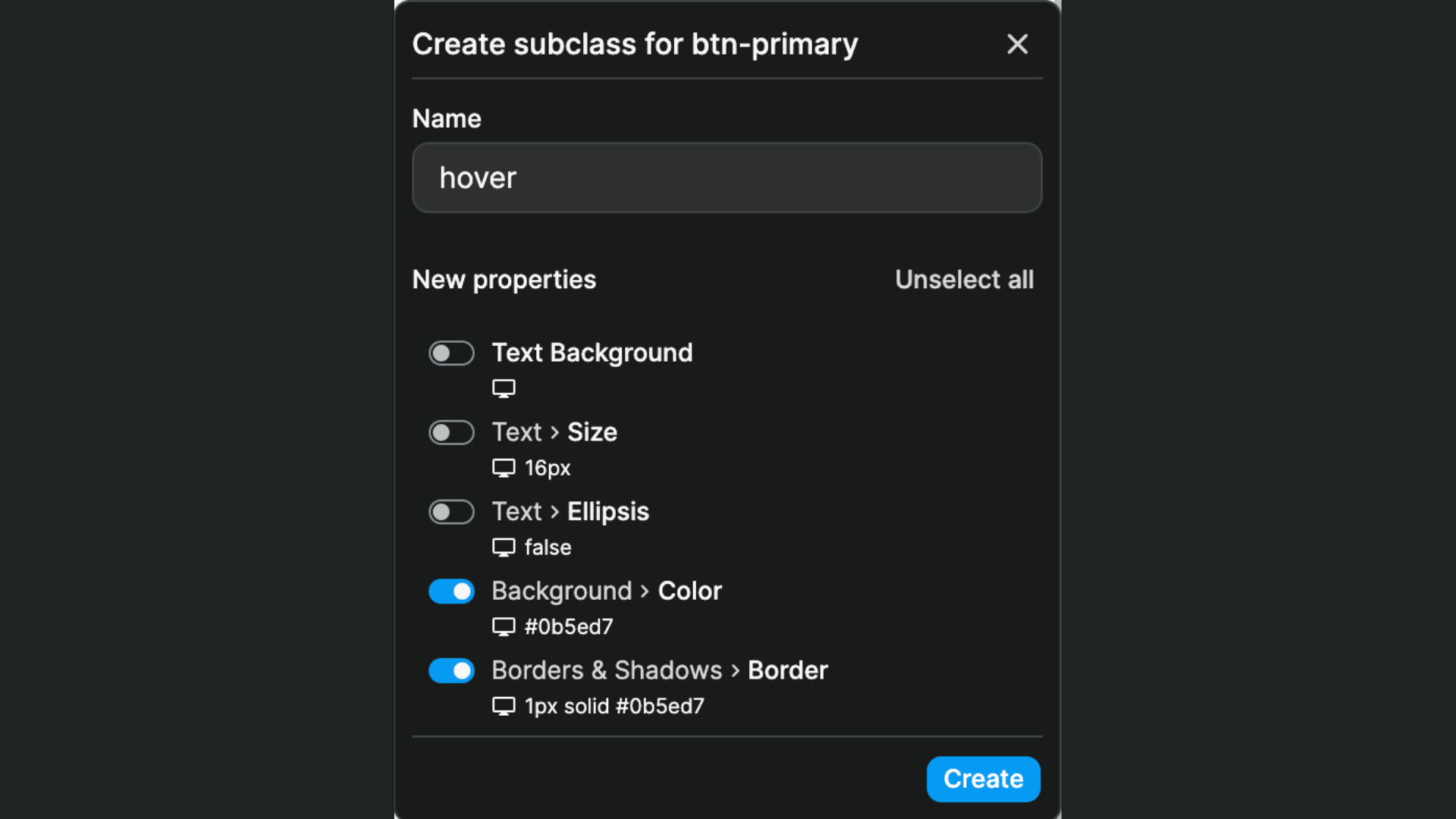The image size is (1456, 819).
Task: Enable the Text Background property toggle
Action: (451, 353)
